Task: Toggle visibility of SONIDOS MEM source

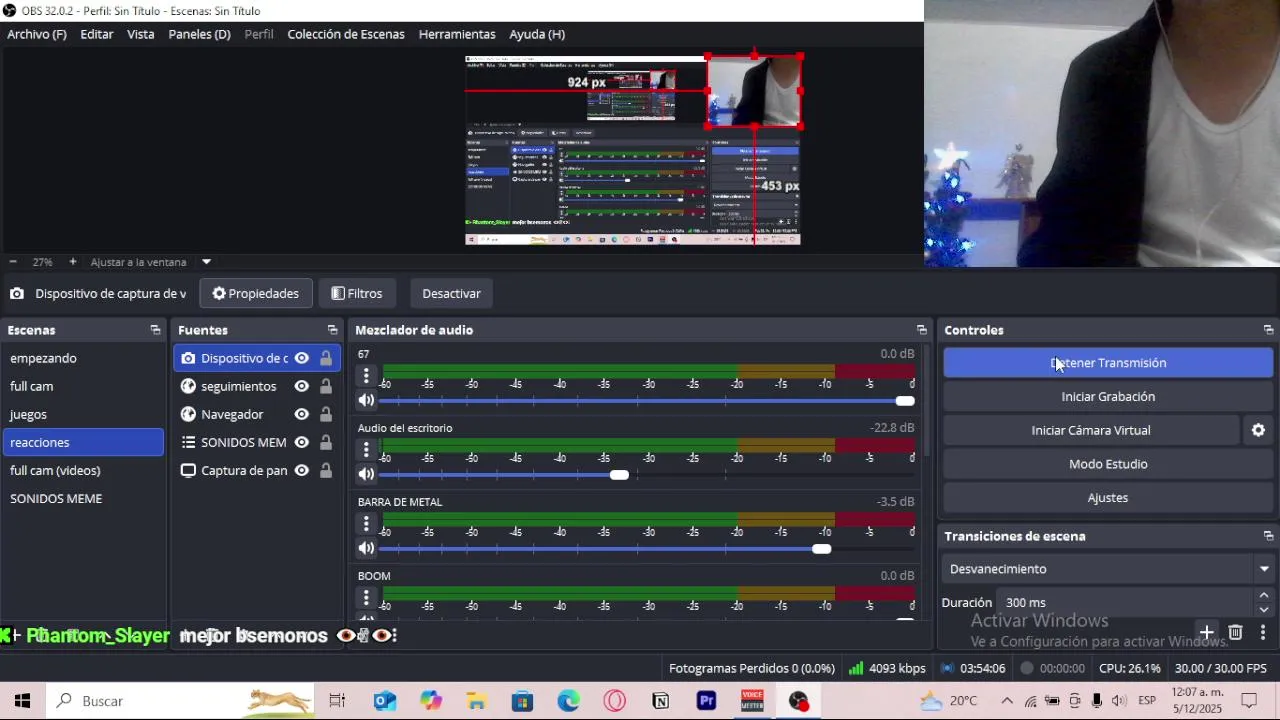Action: click(301, 442)
